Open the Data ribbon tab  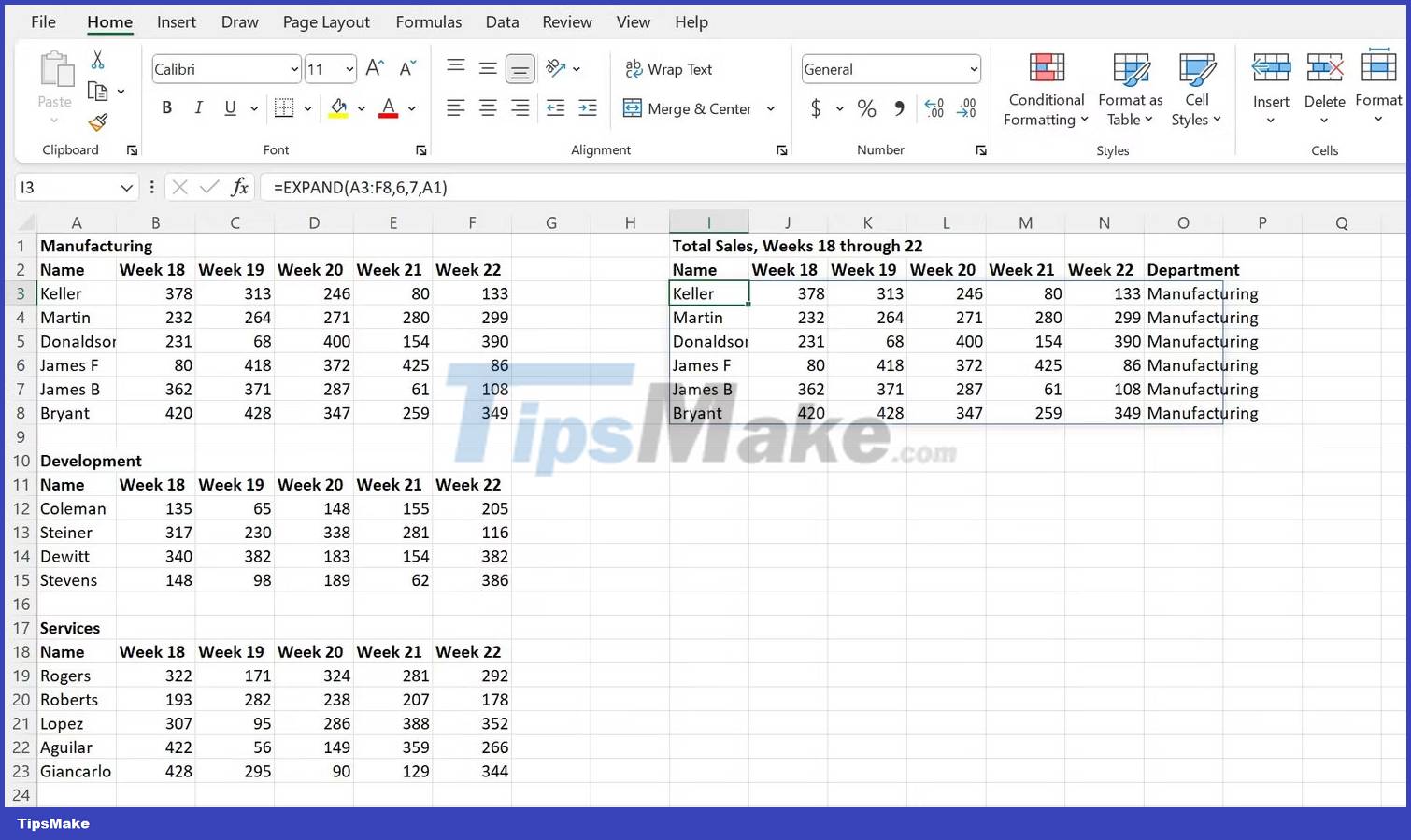point(502,21)
